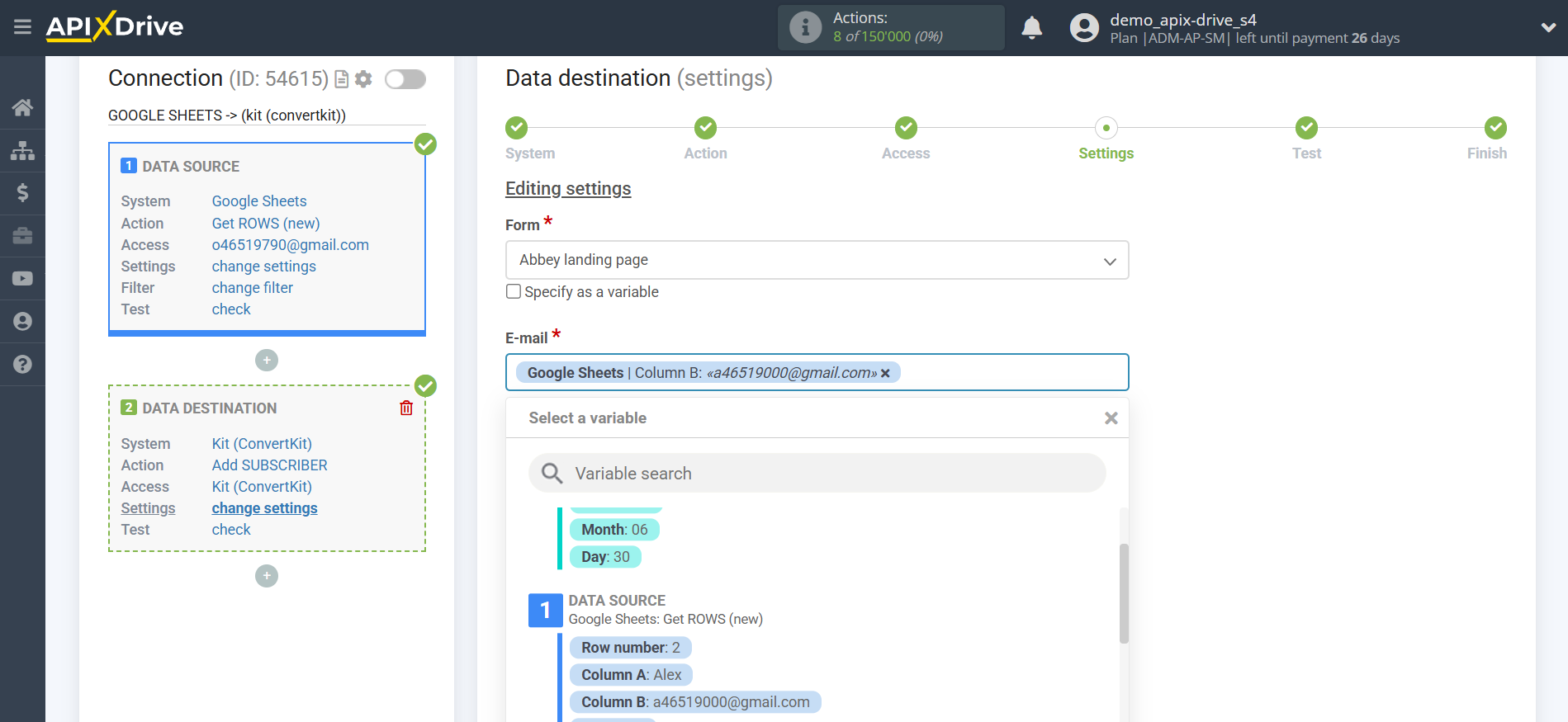This screenshot has width=1568, height=722.
Task: Click the notifications bell icon
Action: pyautogui.click(x=1032, y=27)
